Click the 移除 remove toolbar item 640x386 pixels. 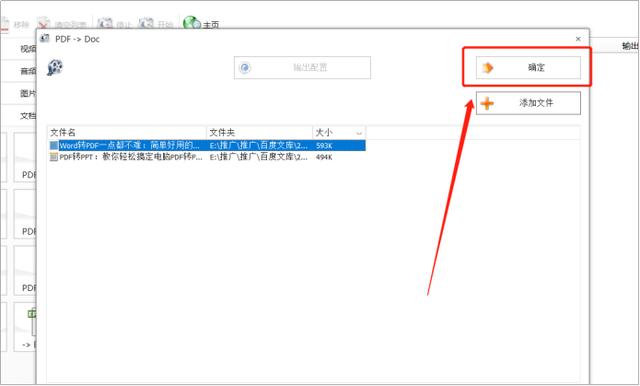(15, 24)
